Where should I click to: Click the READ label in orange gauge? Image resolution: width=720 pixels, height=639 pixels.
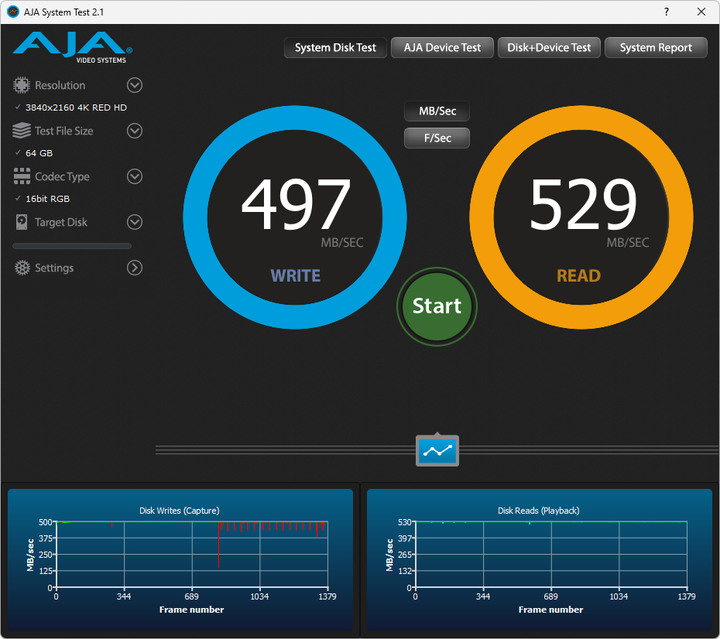click(579, 276)
